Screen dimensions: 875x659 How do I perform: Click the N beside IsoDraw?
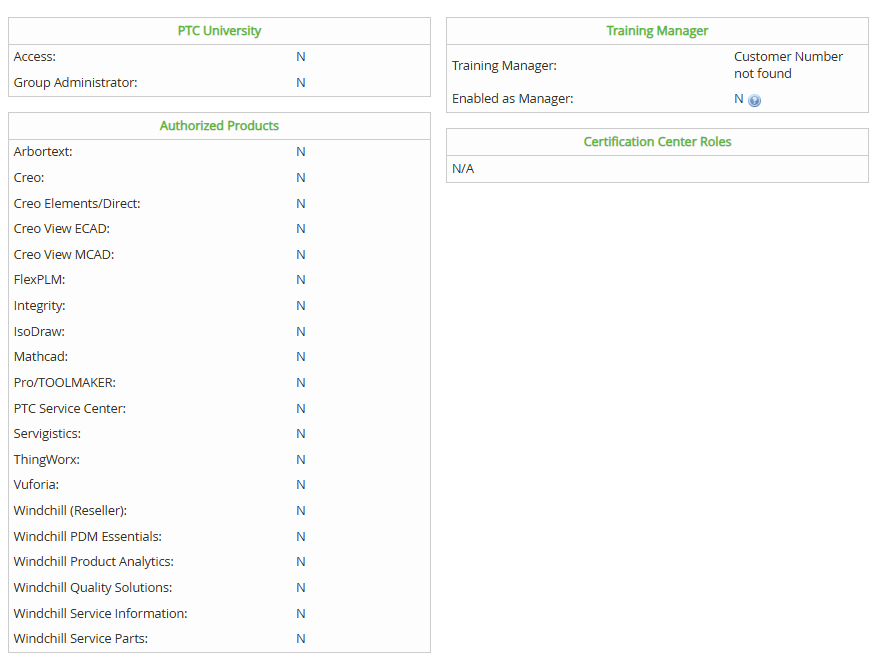[301, 331]
